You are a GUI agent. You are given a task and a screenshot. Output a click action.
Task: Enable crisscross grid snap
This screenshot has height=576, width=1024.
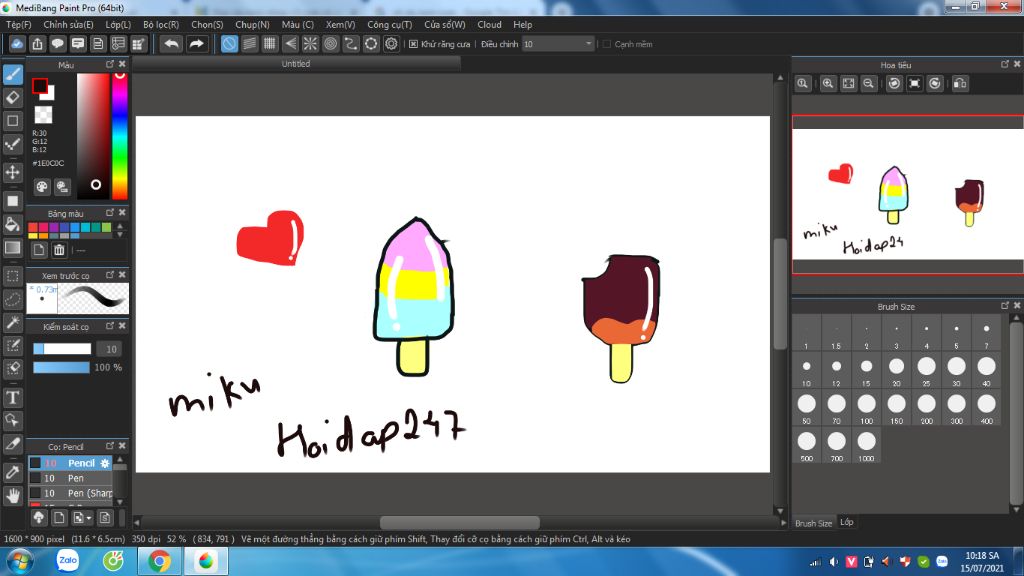coord(270,44)
